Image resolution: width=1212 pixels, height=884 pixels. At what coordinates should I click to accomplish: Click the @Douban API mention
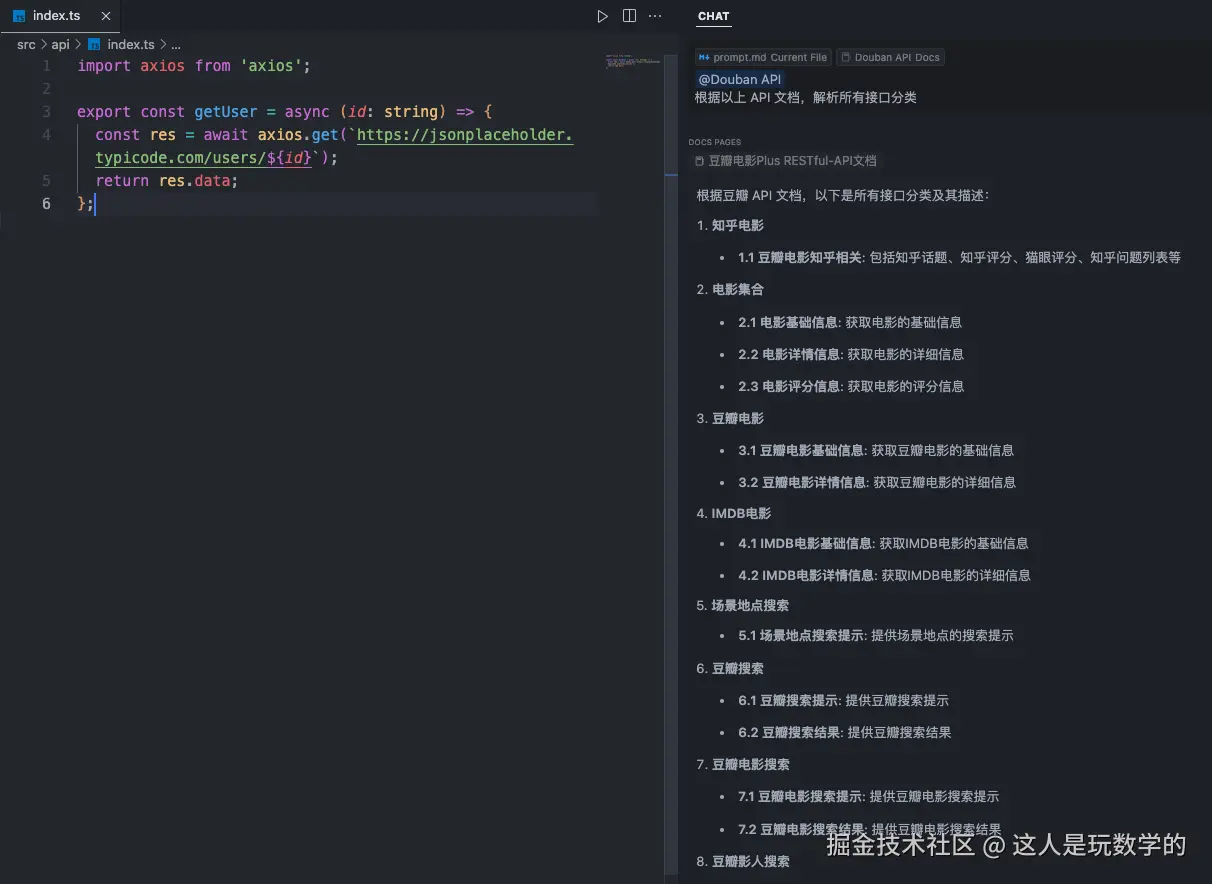[x=740, y=79]
